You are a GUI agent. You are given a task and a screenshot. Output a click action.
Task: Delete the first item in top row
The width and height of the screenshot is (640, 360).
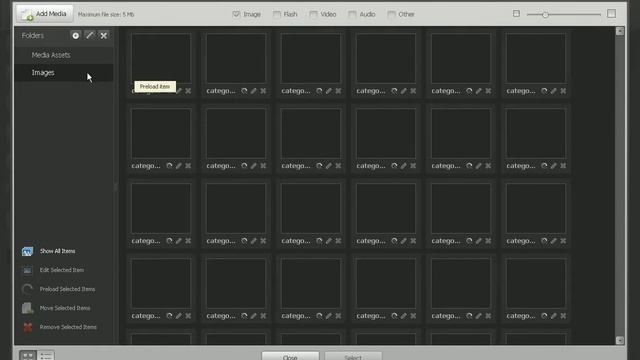tap(188, 91)
